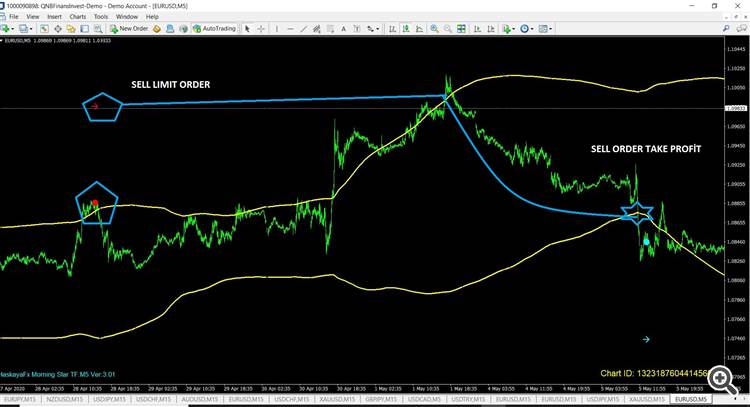Toggle chart auto scroll

[477, 29]
